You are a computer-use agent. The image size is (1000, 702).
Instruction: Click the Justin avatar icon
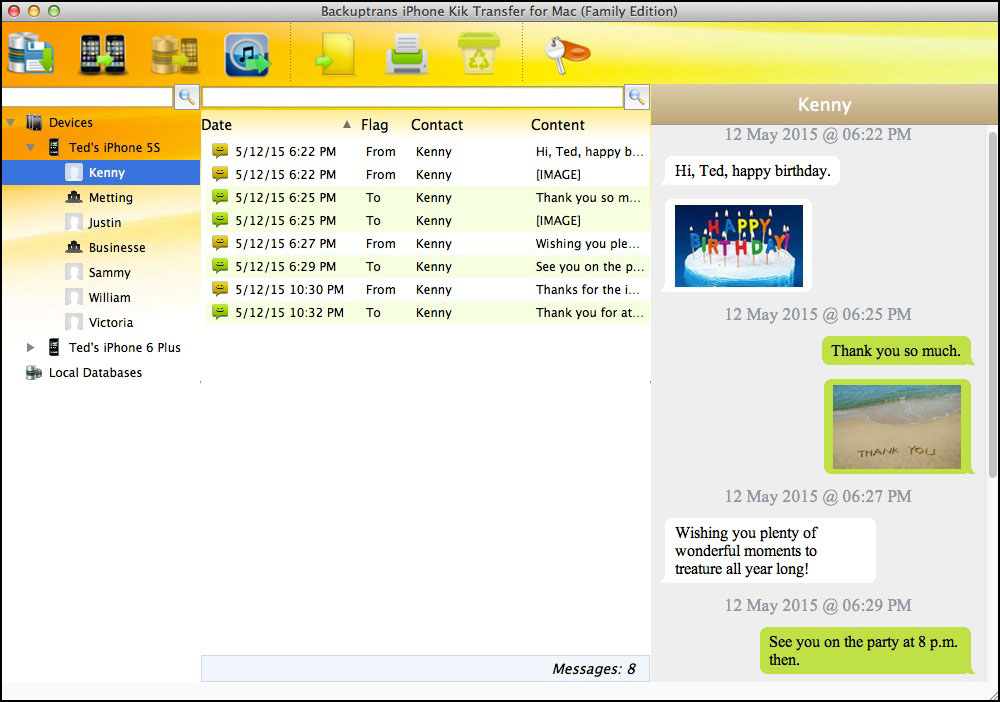coord(74,222)
